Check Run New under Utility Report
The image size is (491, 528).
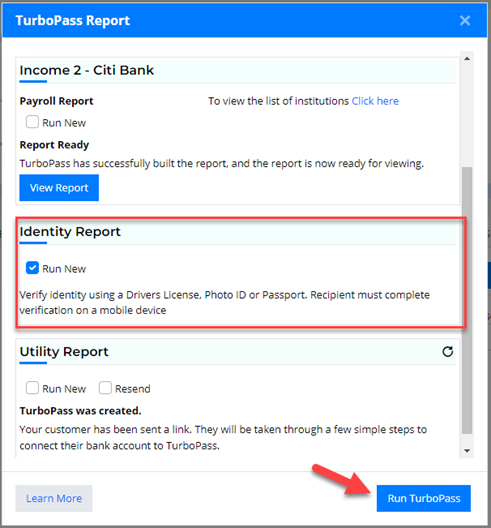[32, 388]
